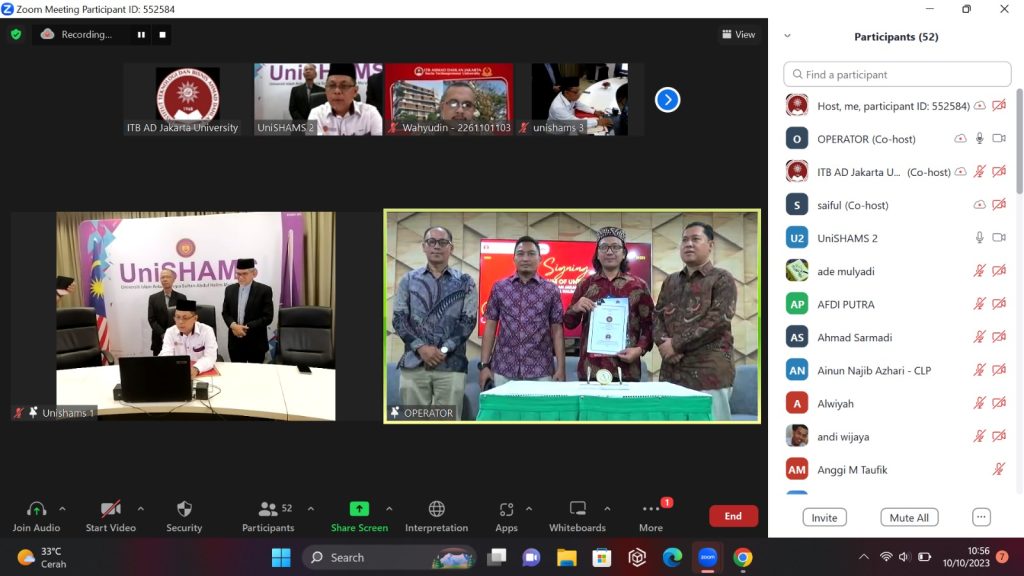
Task: Open the participants panel more options (...)
Action: click(981, 517)
